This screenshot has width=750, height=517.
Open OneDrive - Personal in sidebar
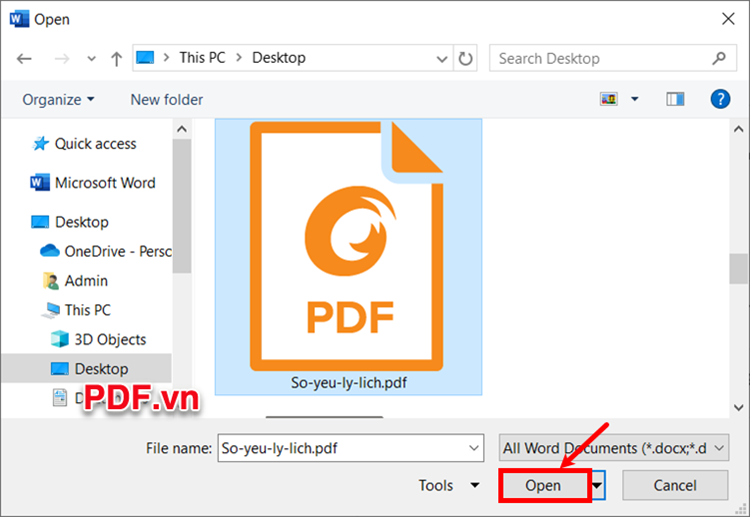[x=106, y=251]
